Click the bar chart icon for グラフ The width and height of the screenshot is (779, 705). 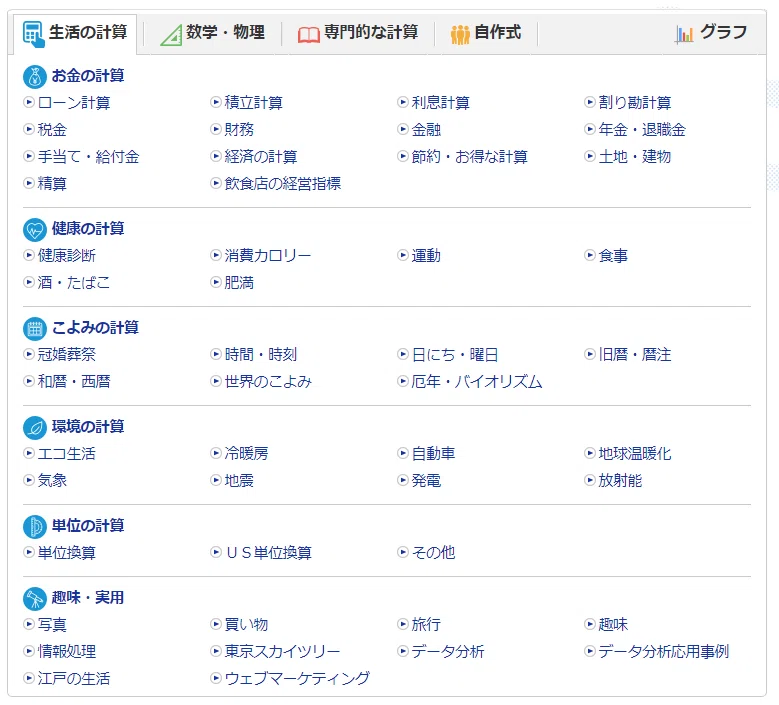point(685,34)
